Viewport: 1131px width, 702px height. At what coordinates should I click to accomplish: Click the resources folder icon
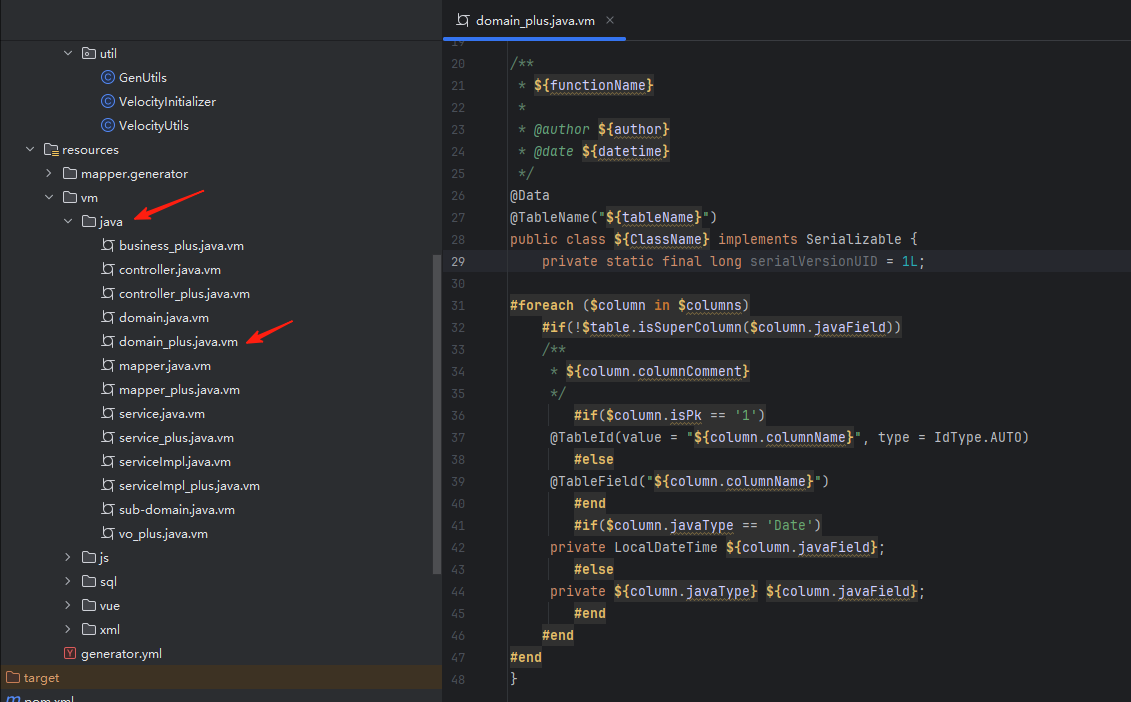(x=50, y=149)
